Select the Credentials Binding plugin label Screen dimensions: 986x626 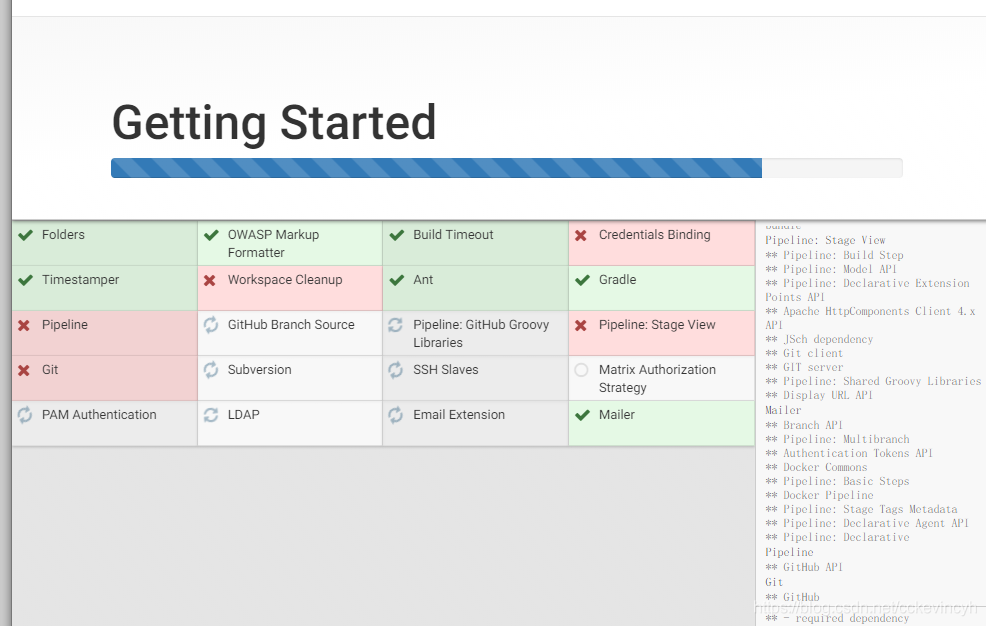pyautogui.click(x=655, y=235)
